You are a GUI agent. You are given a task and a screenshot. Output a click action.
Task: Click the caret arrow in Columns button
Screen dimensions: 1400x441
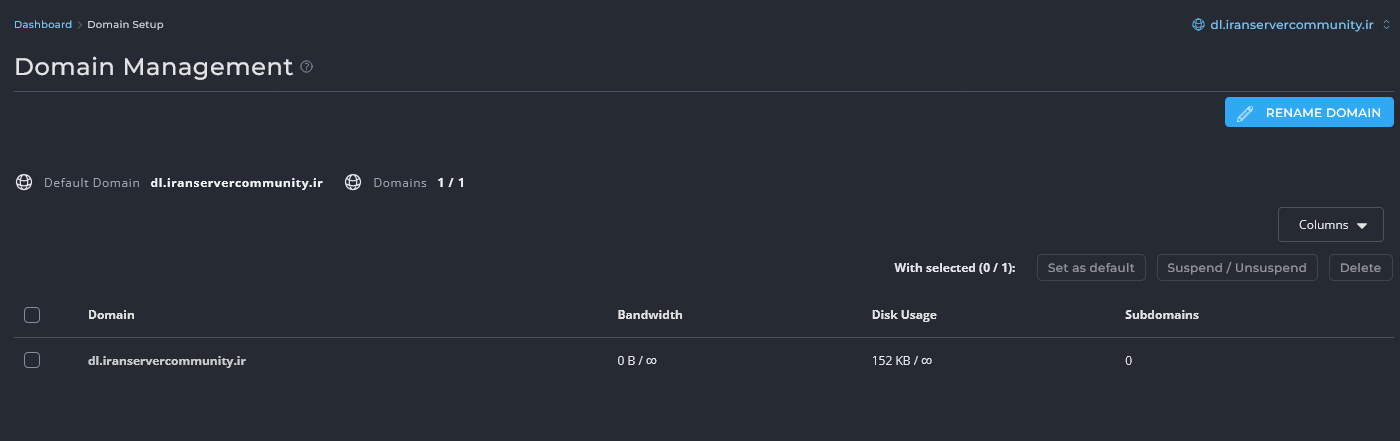click(x=1362, y=226)
